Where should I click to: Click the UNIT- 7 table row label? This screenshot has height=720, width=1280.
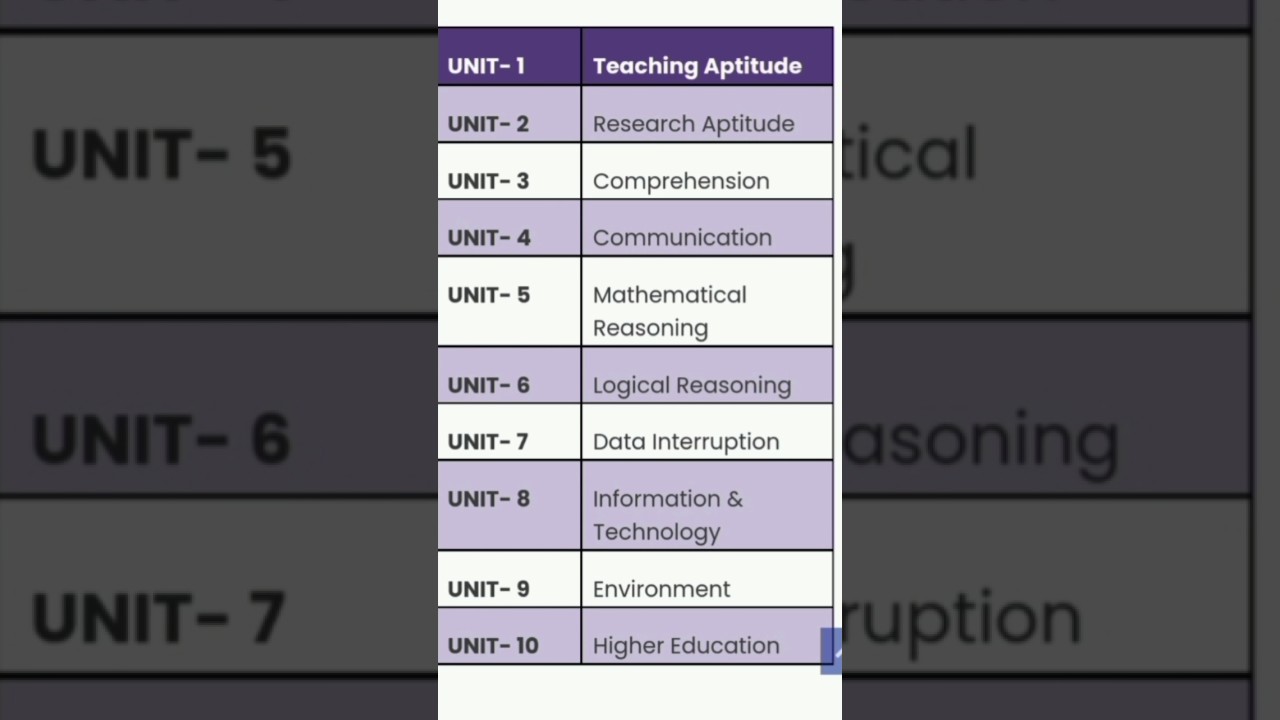click(x=487, y=442)
